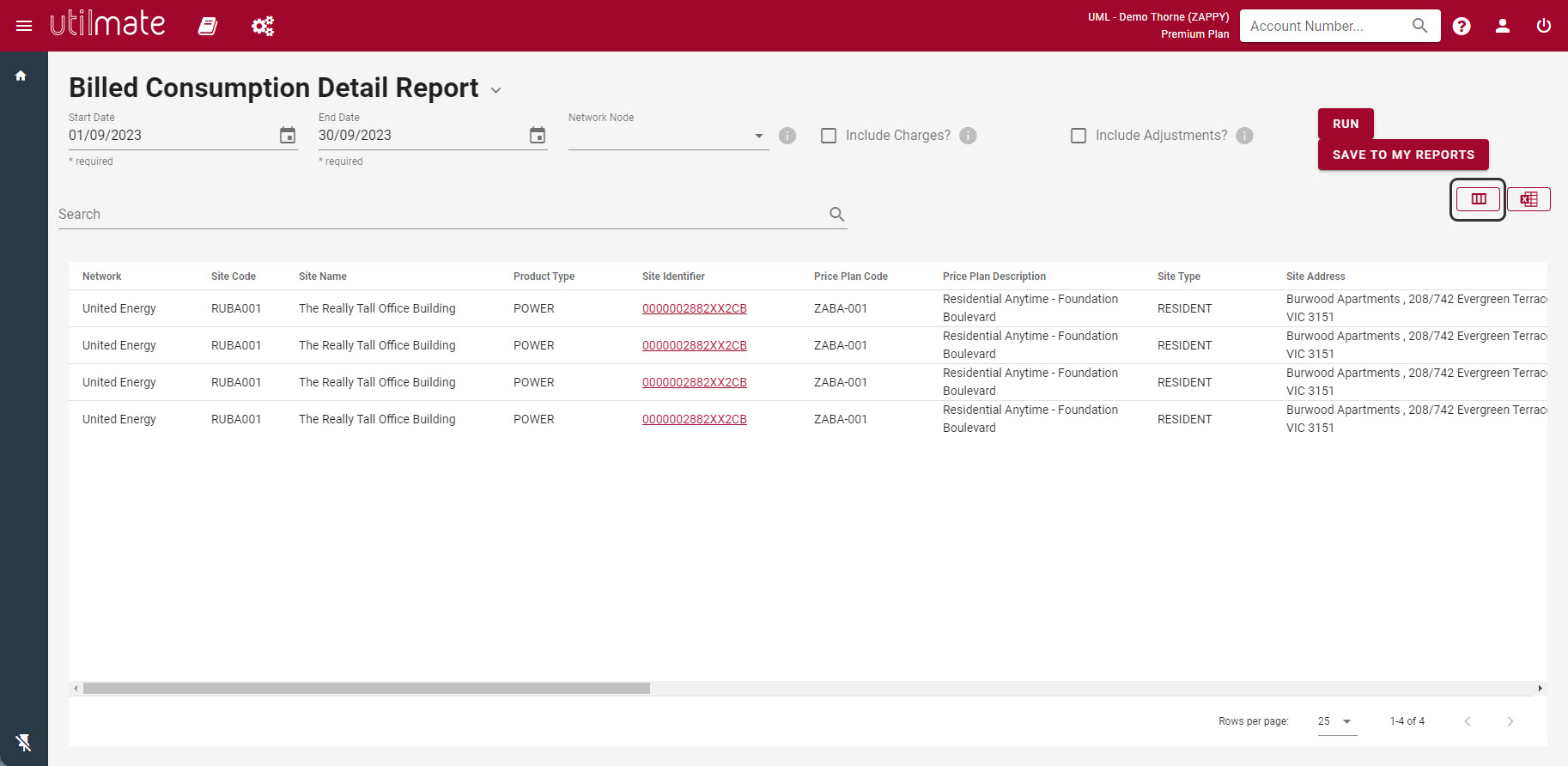This screenshot has width=1568, height=766.
Task: Click the 1-4 of 4 pagination text
Action: click(x=1407, y=721)
